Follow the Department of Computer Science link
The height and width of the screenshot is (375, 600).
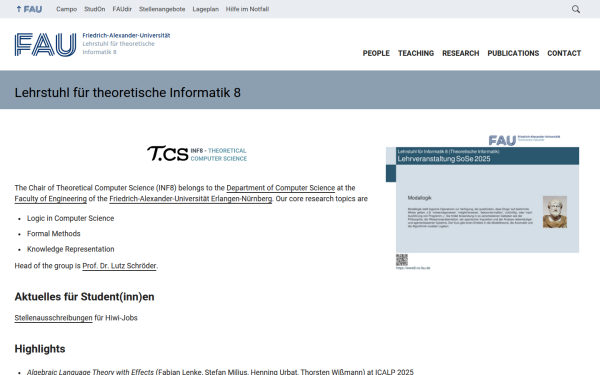tap(280, 188)
